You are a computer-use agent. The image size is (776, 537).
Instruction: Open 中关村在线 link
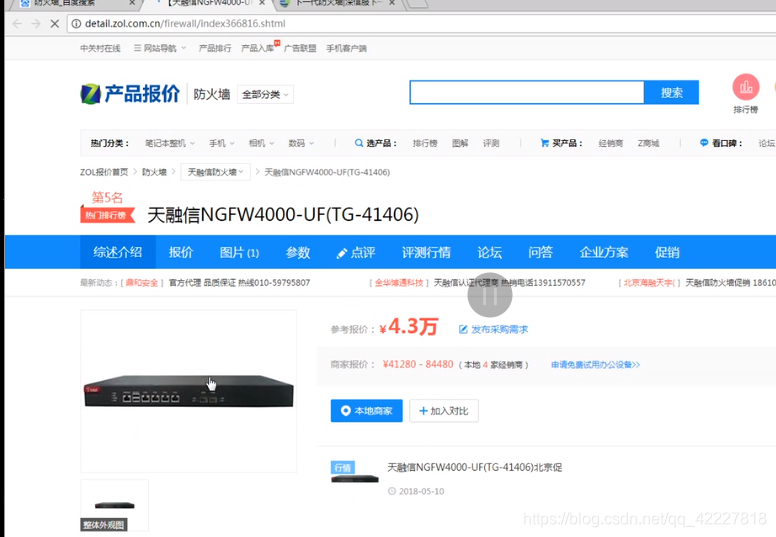click(100, 48)
